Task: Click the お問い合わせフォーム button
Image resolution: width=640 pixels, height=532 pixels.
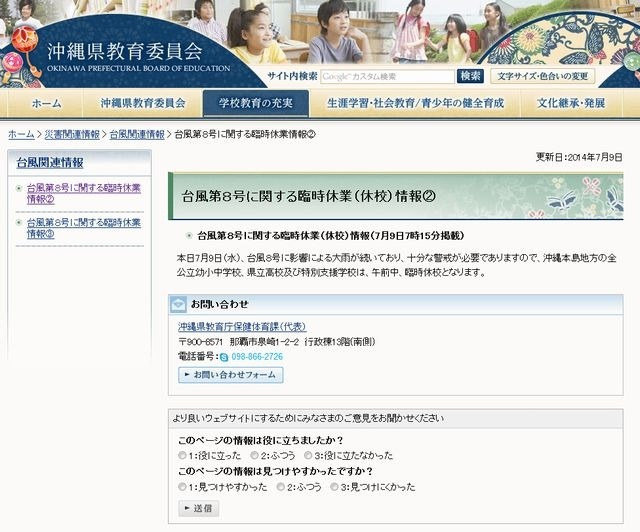Action: pyautogui.click(x=231, y=375)
